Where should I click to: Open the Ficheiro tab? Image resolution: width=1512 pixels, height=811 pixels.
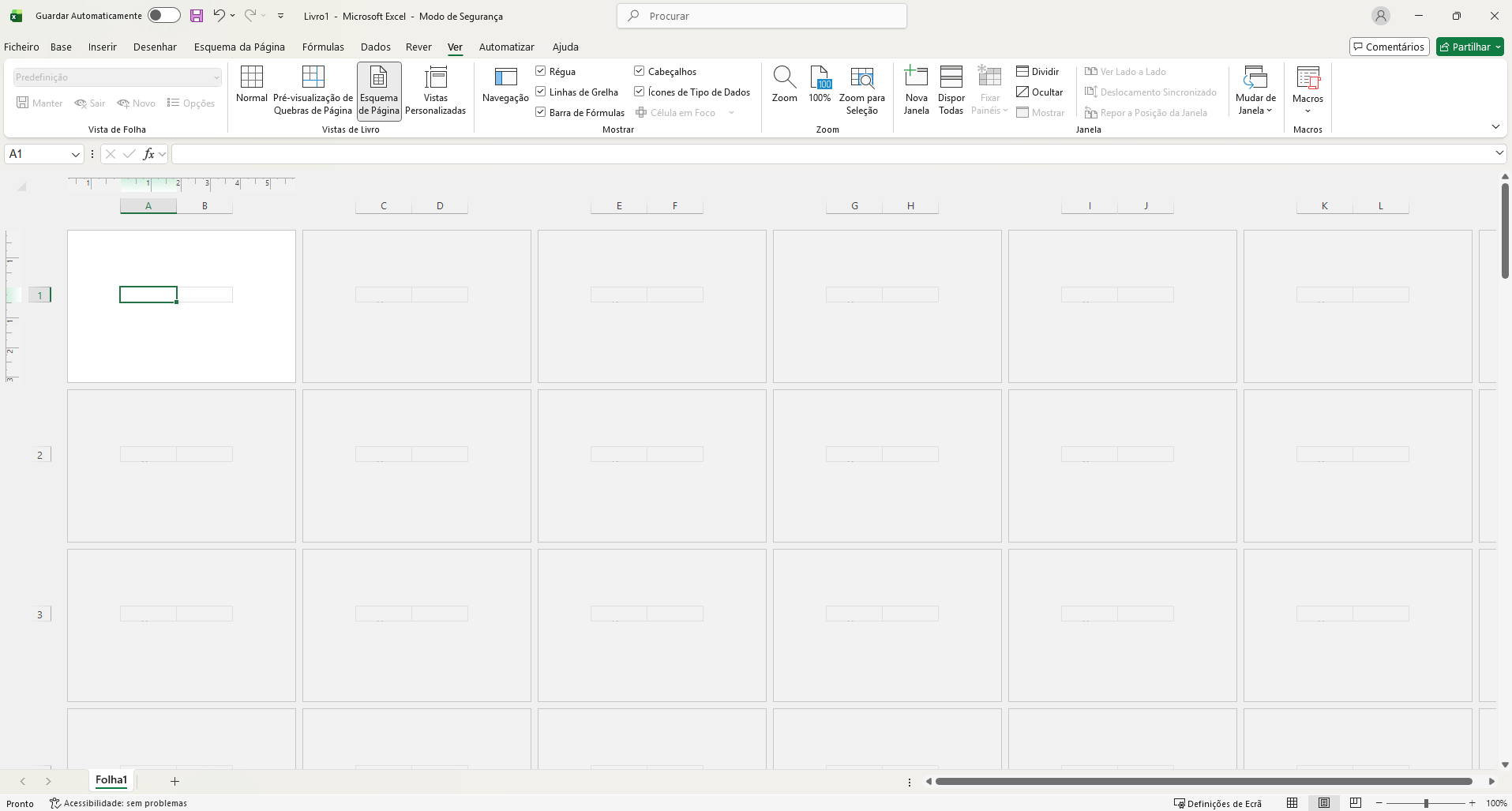tap(21, 47)
